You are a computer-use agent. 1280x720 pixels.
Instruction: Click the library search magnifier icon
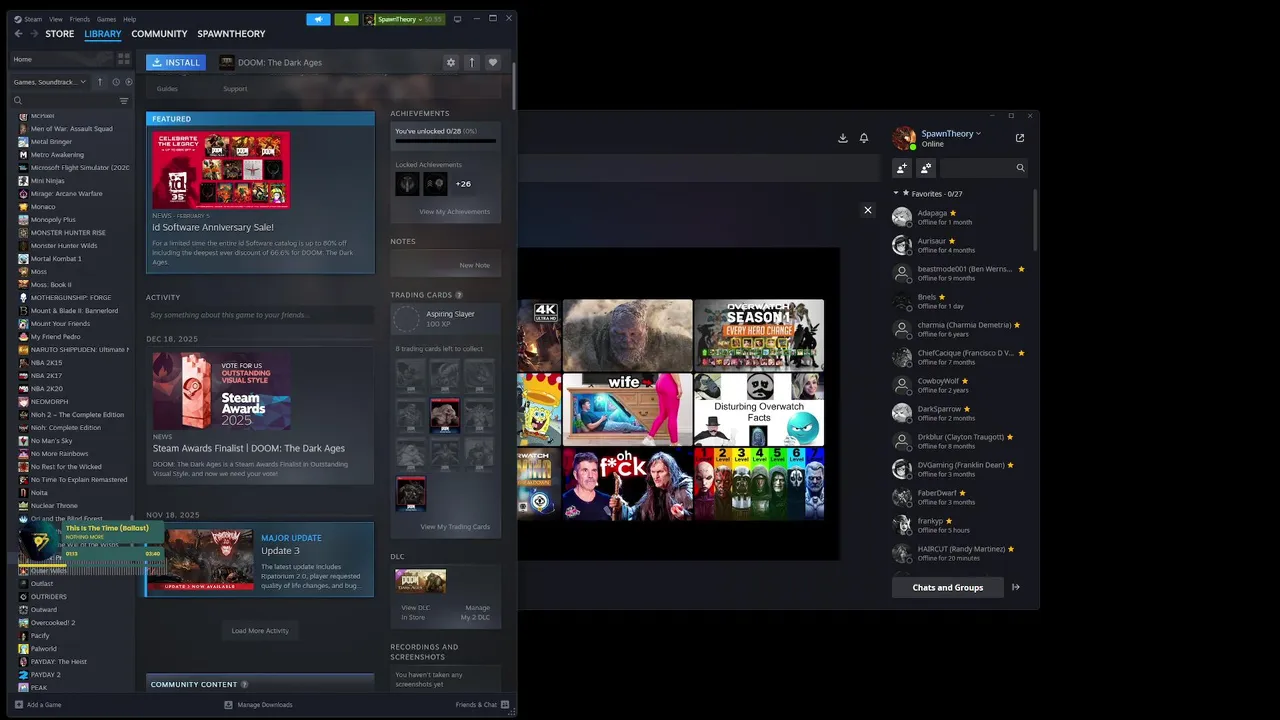click(18, 101)
